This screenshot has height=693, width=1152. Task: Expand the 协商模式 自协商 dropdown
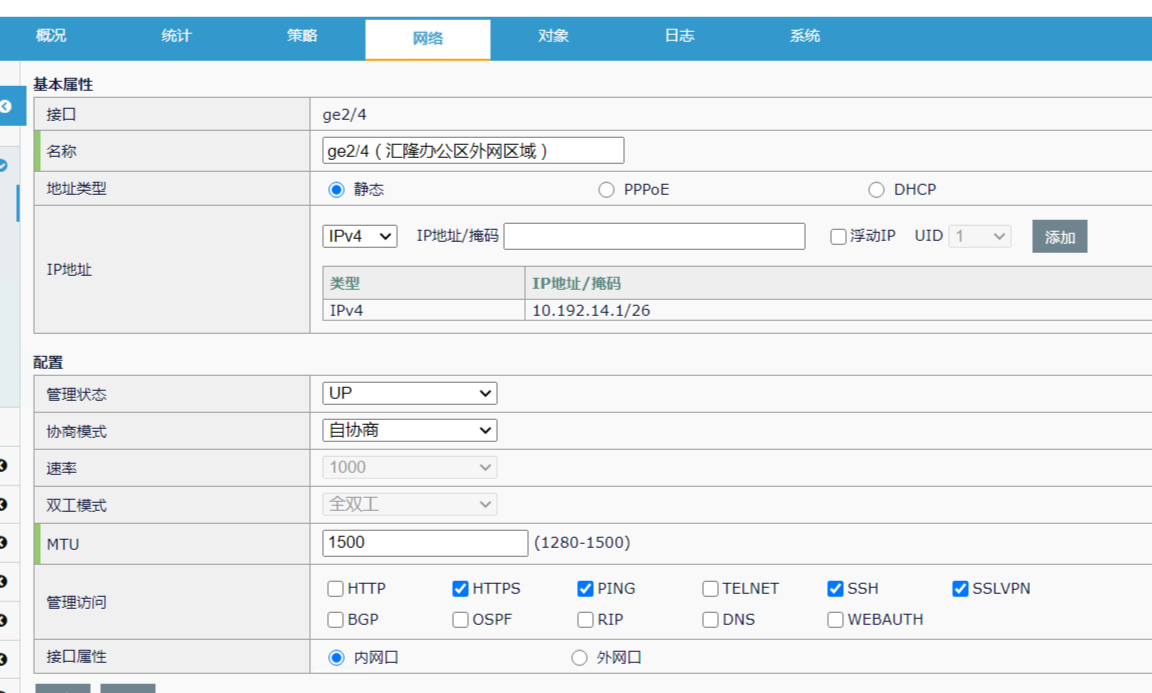409,431
